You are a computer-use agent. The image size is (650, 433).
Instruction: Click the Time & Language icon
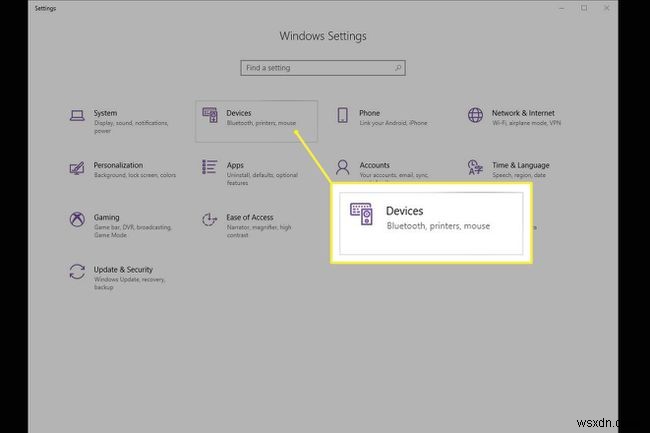tap(475, 167)
